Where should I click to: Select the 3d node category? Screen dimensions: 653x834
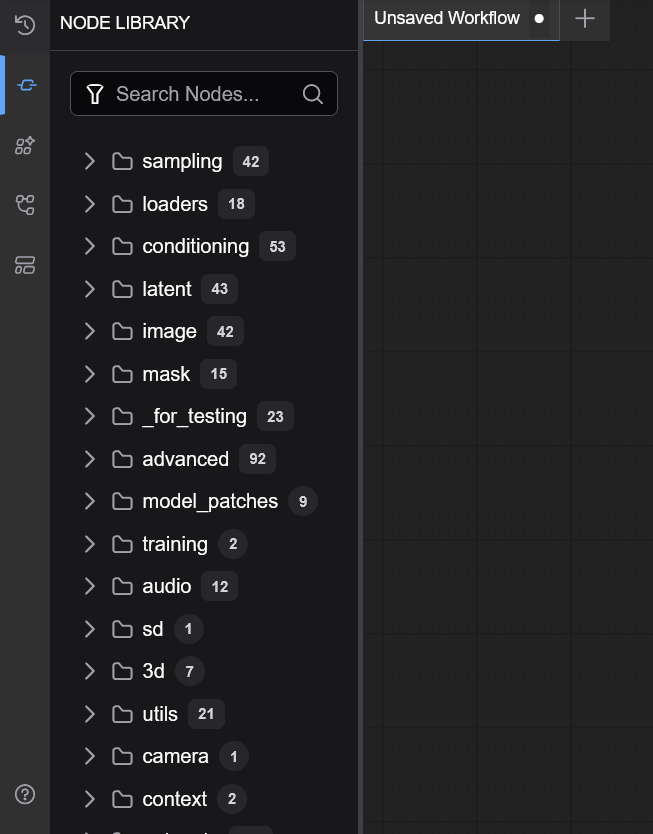tap(152, 671)
